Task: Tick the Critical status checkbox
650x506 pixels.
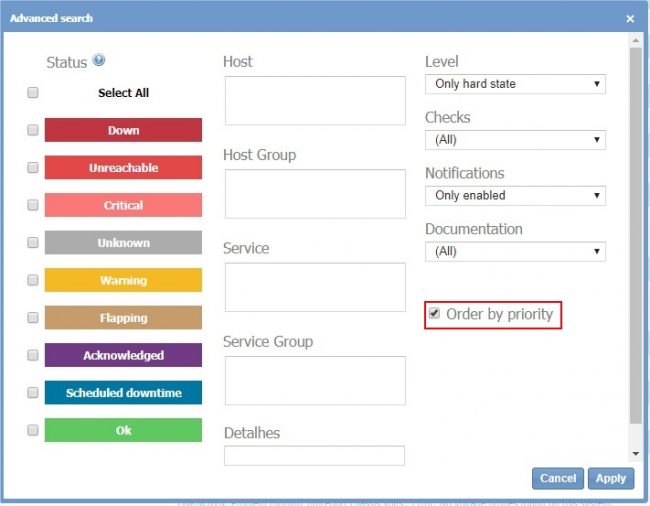Action: tap(33, 205)
